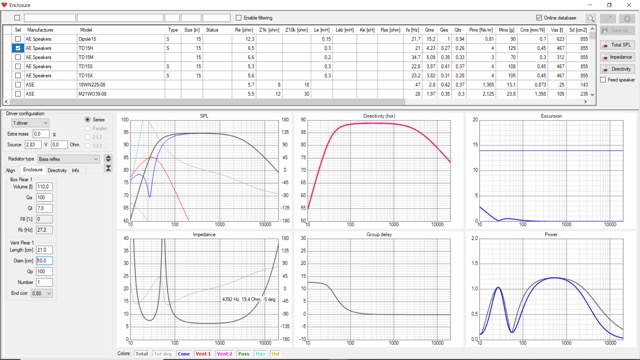Screen dimensions: 640x360
Task: Sort table by Qts column header
Action: pyautogui.click(x=458, y=30)
